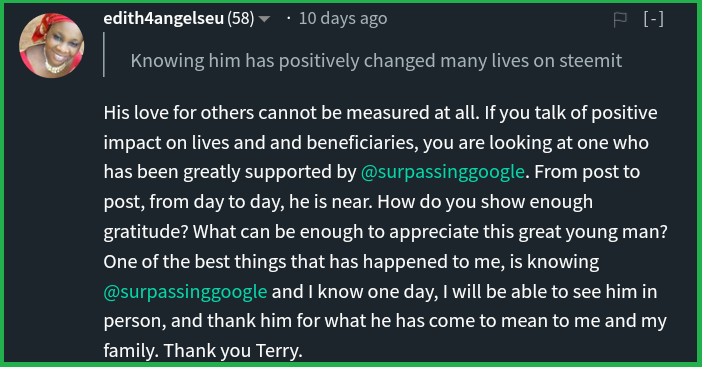Click edith4angelseu's round avatar photo

click(51, 46)
